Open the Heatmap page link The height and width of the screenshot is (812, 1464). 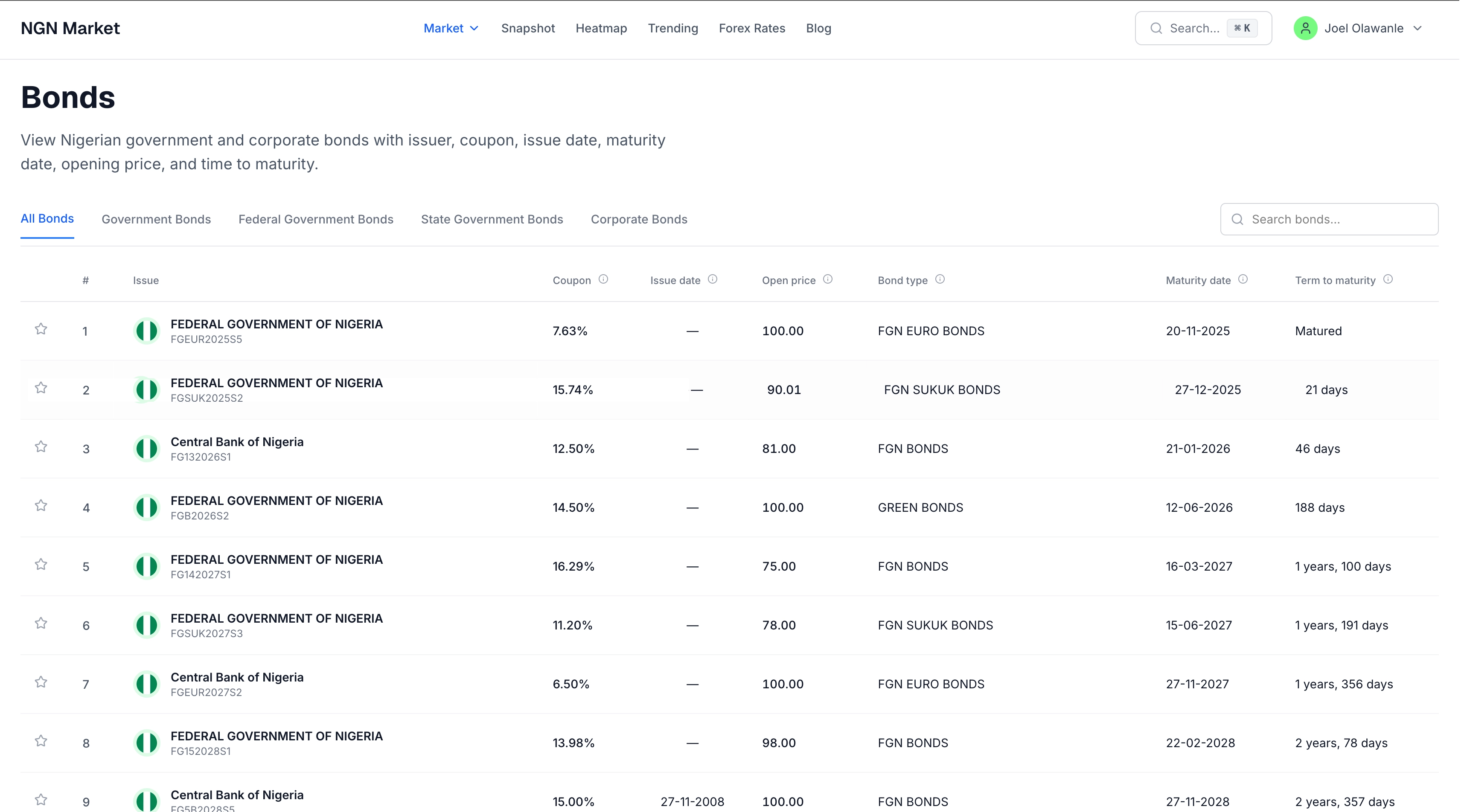(601, 29)
